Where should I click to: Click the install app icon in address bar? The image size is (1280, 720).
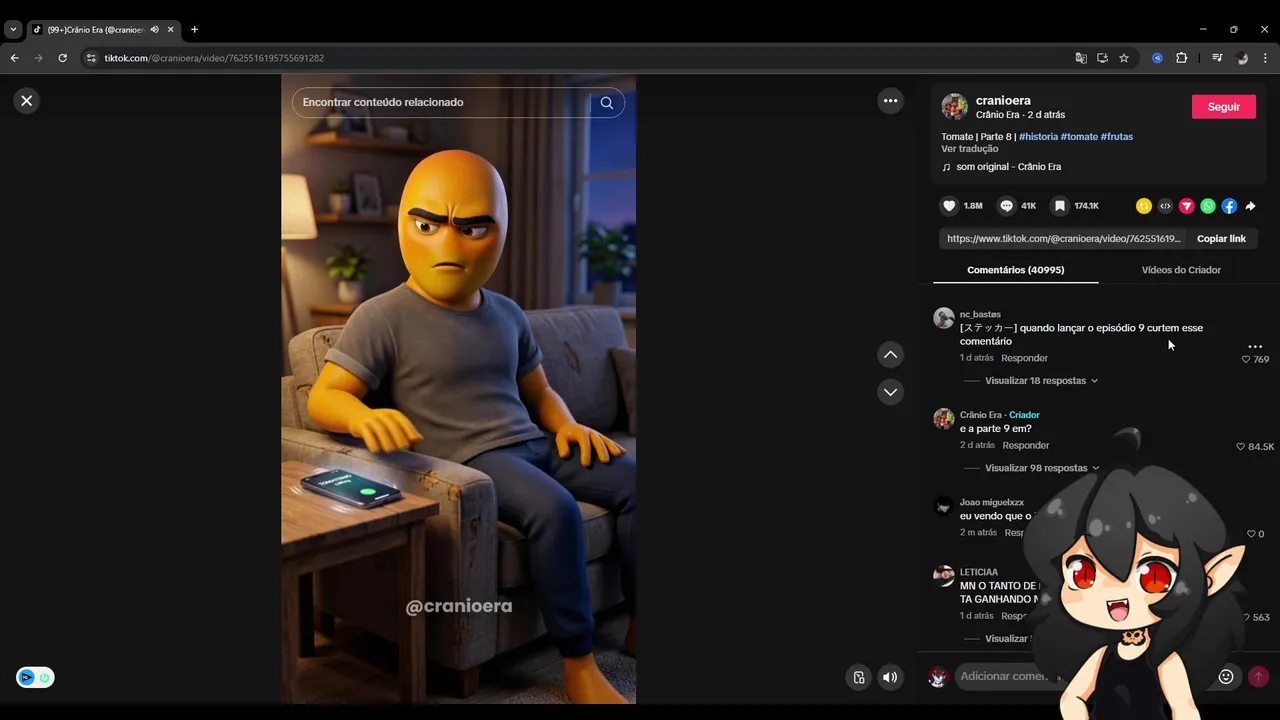coord(1102,58)
